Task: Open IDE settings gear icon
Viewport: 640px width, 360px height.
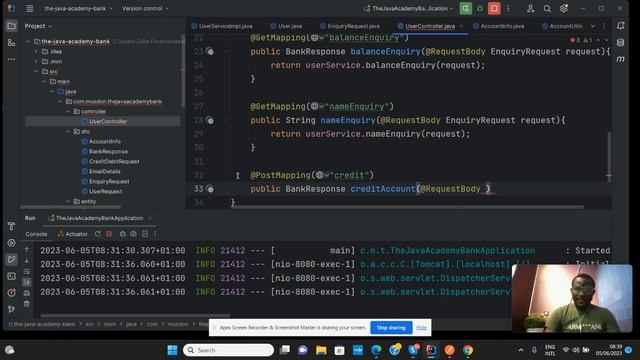Action: (564, 9)
